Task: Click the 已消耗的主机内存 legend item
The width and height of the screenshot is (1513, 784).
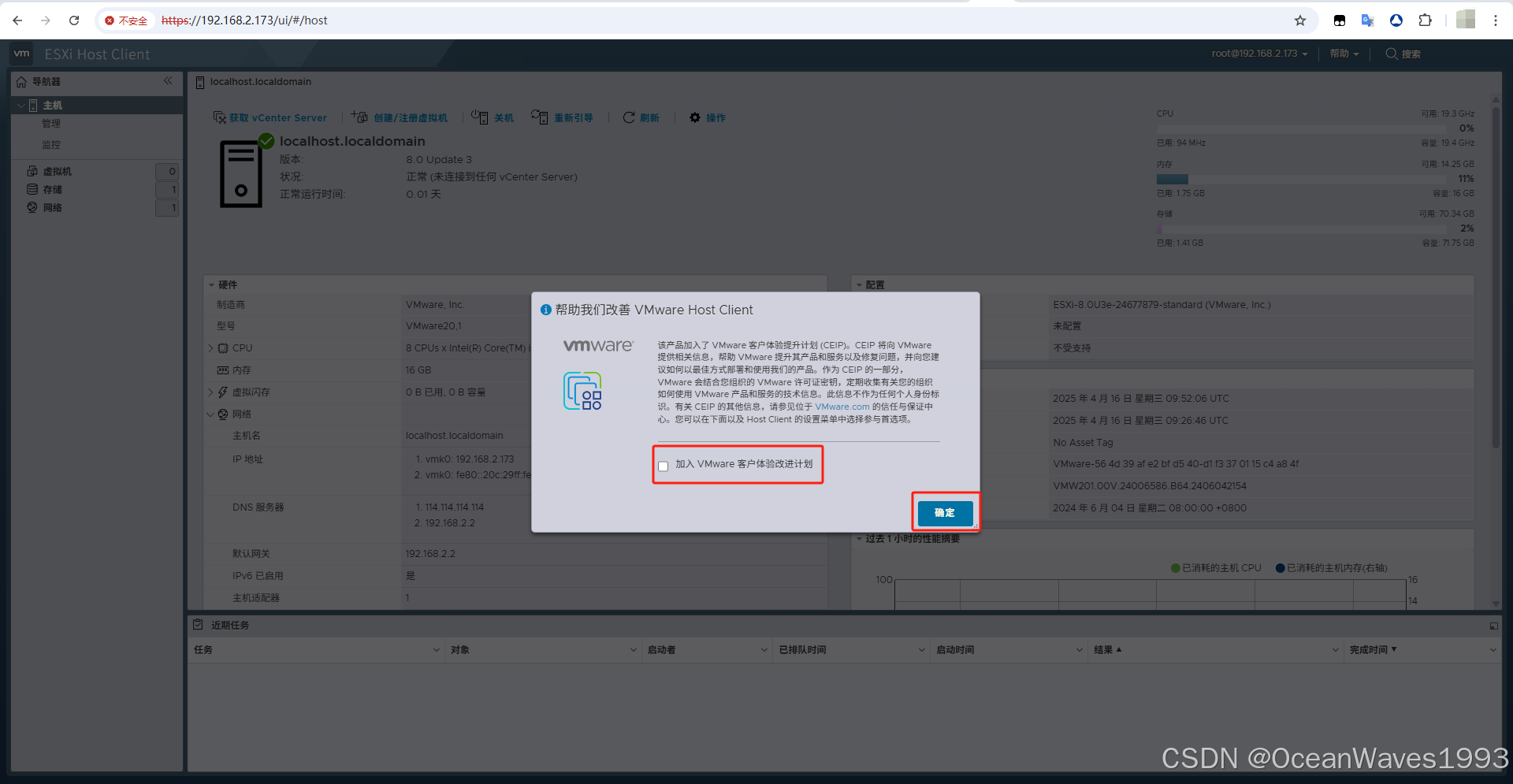Action: tap(1332, 568)
